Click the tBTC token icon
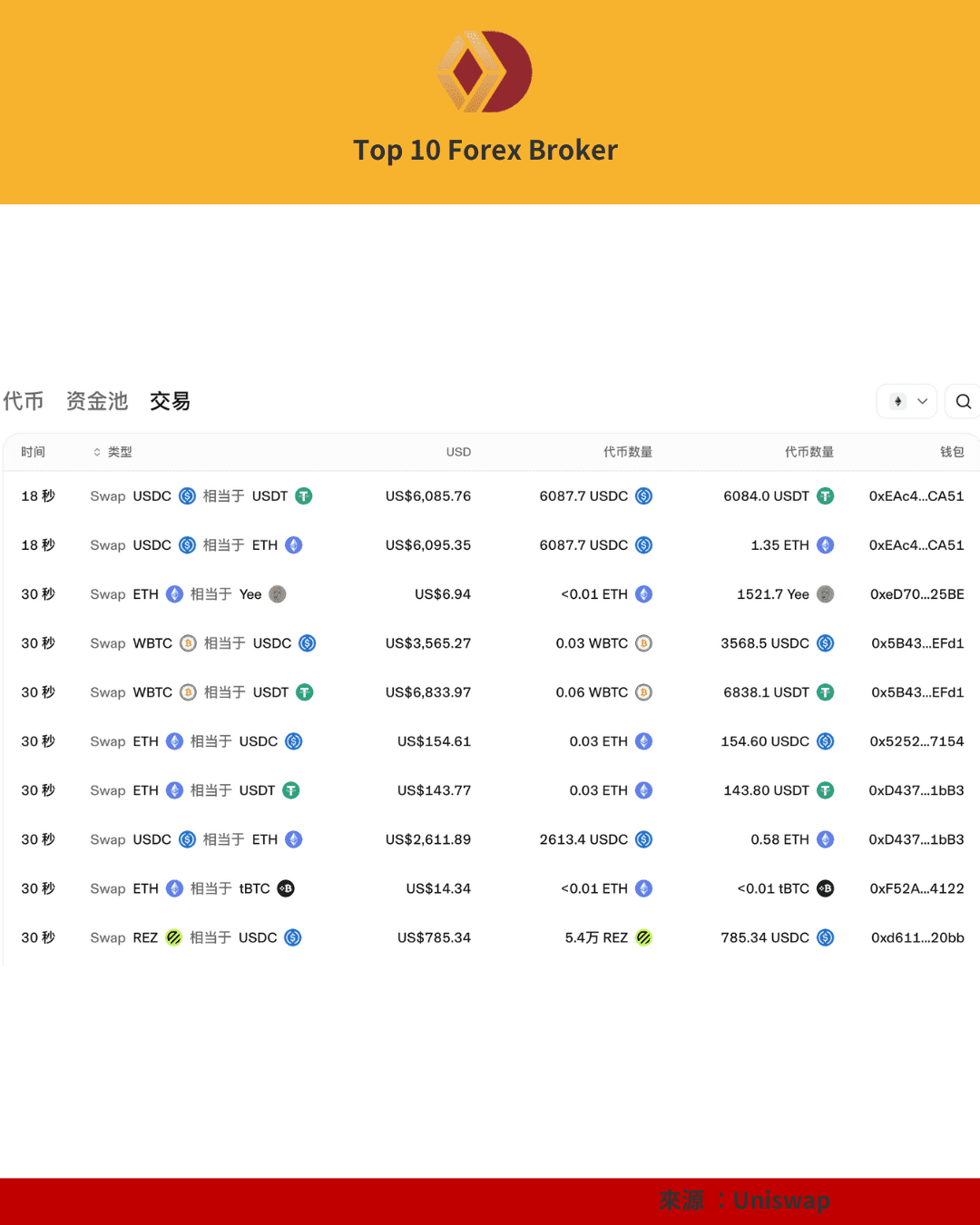 coord(286,888)
